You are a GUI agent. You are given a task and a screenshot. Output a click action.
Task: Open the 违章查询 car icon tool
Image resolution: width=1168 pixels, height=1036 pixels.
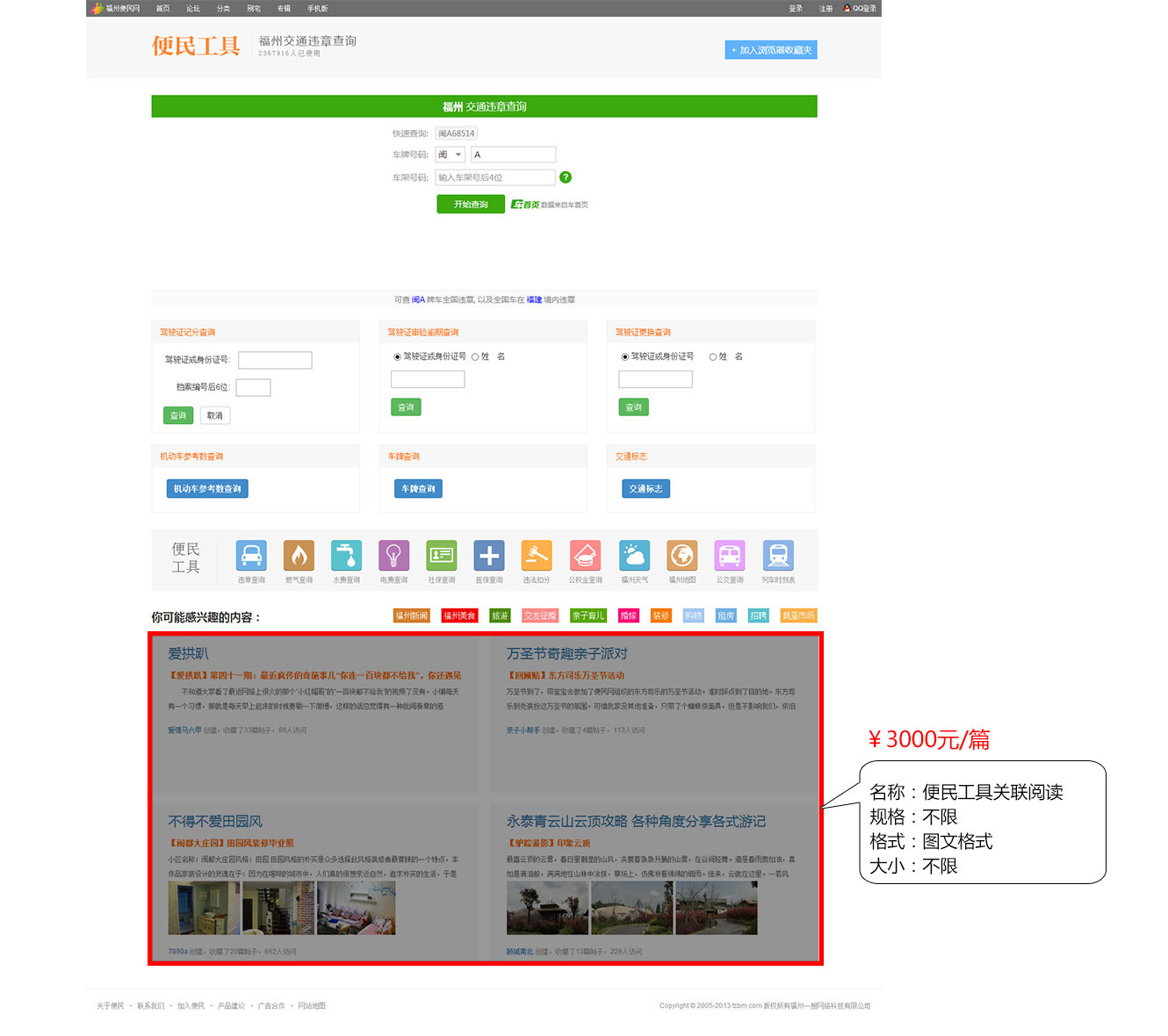[251, 556]
